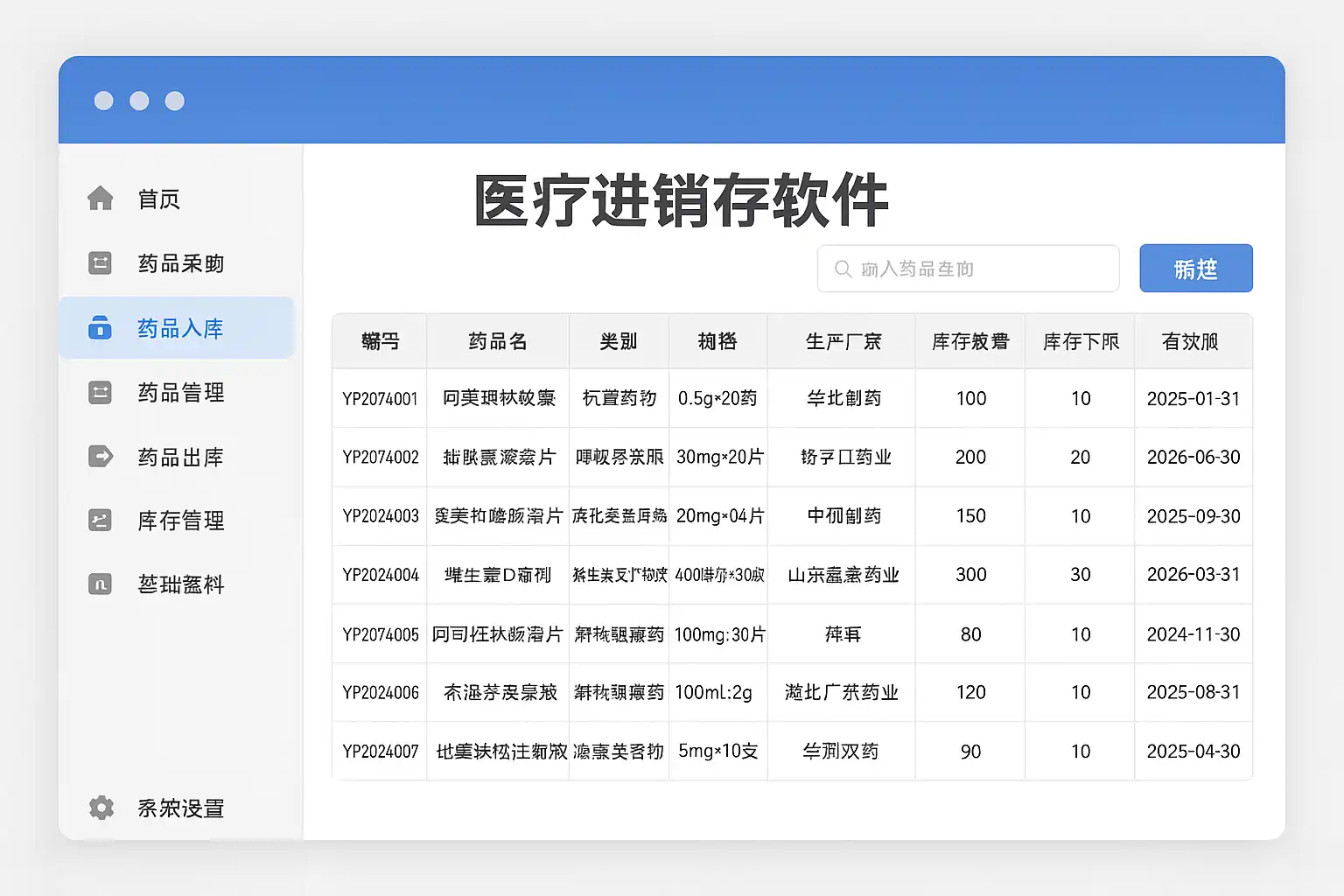Click the sidebar icon directly below 库存管理
The height and width of the screenshot is (896, 1344).
click(x=101, y=584)
